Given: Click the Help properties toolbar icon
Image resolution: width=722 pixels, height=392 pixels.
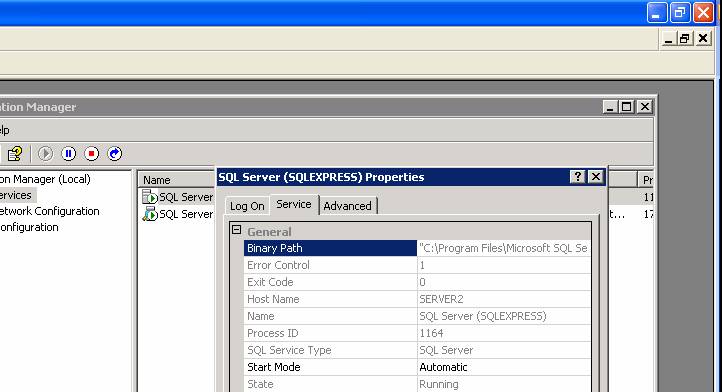Looking at the screenshot, I should pyautogui.click(x=15, y=153).
